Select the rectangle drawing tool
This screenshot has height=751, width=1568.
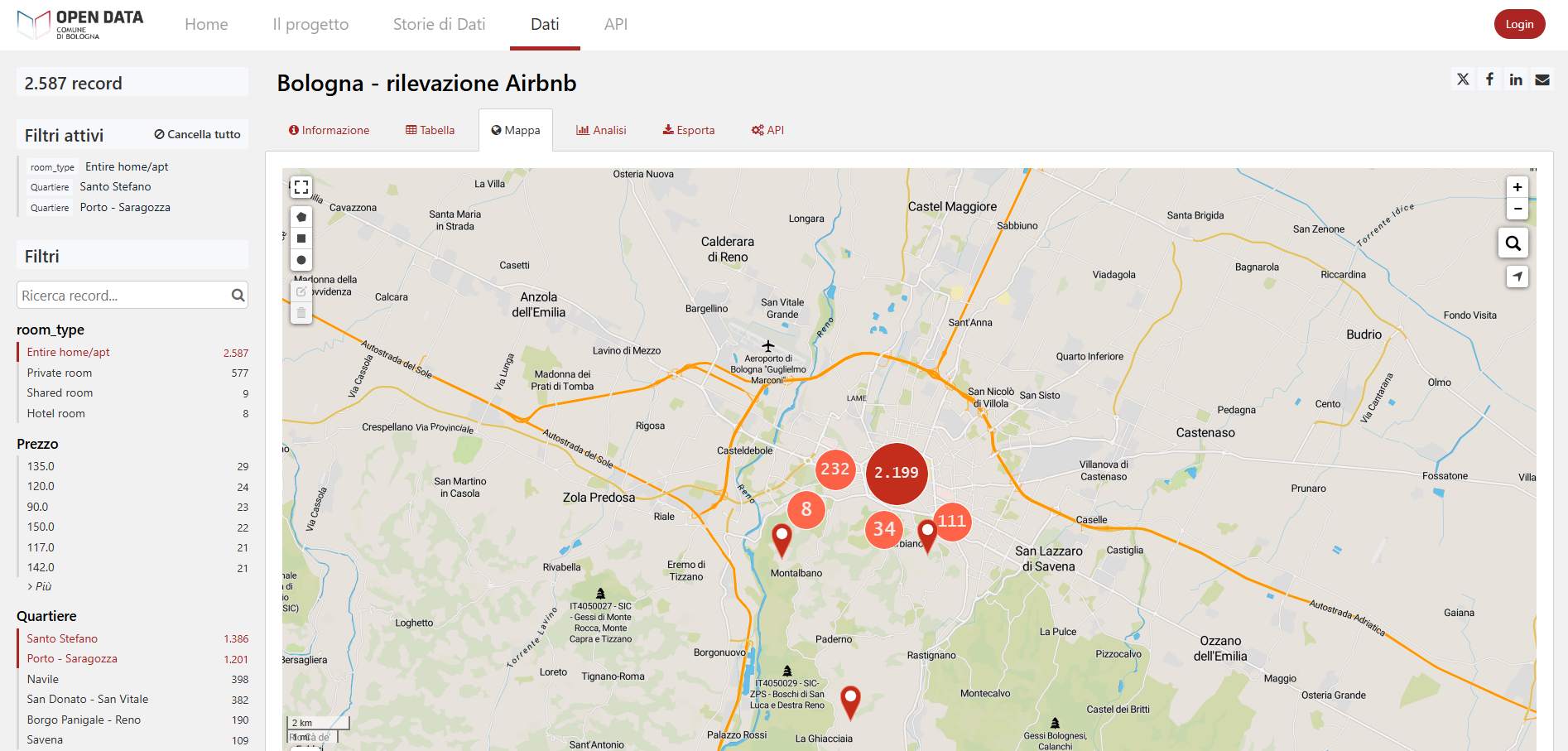point(301,238)
